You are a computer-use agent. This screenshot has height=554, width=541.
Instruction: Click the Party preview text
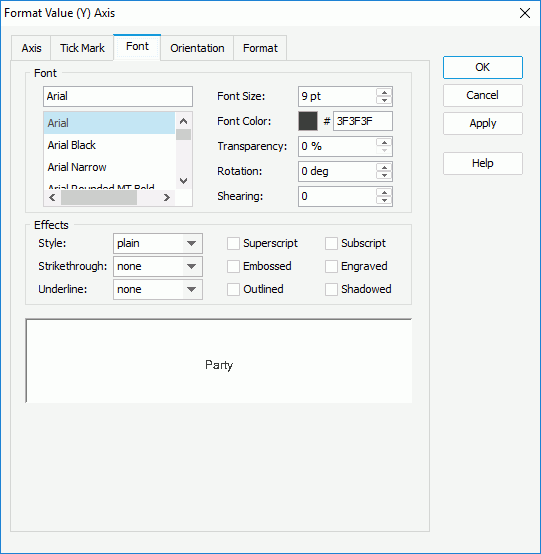[x=219, y=365]
